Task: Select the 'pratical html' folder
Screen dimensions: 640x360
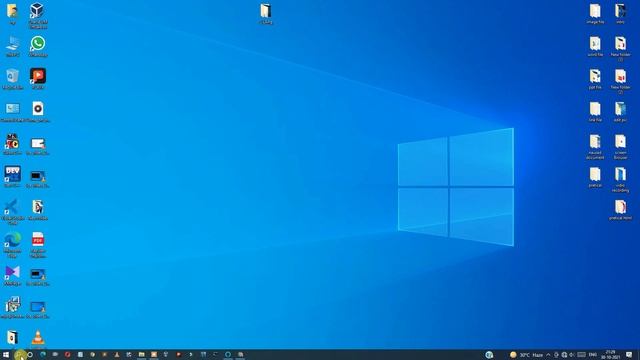Action: [x=620, y=209]
